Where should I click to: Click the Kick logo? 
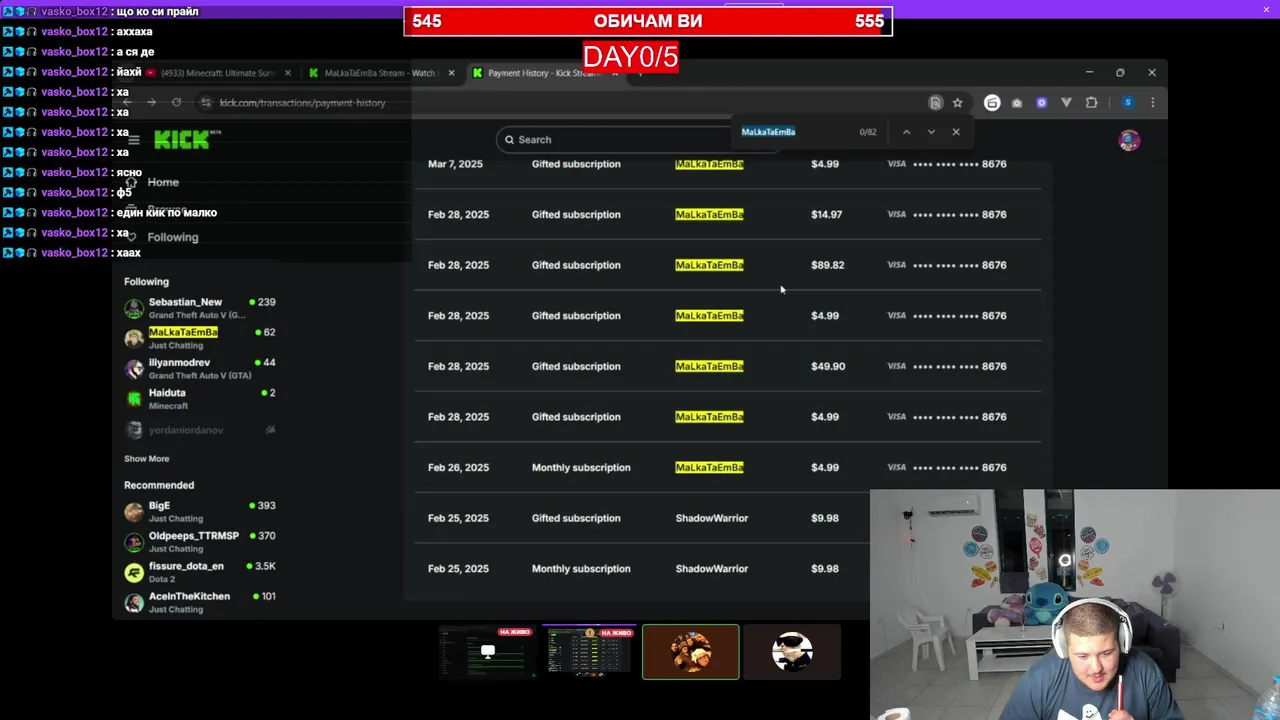point(182,140)
